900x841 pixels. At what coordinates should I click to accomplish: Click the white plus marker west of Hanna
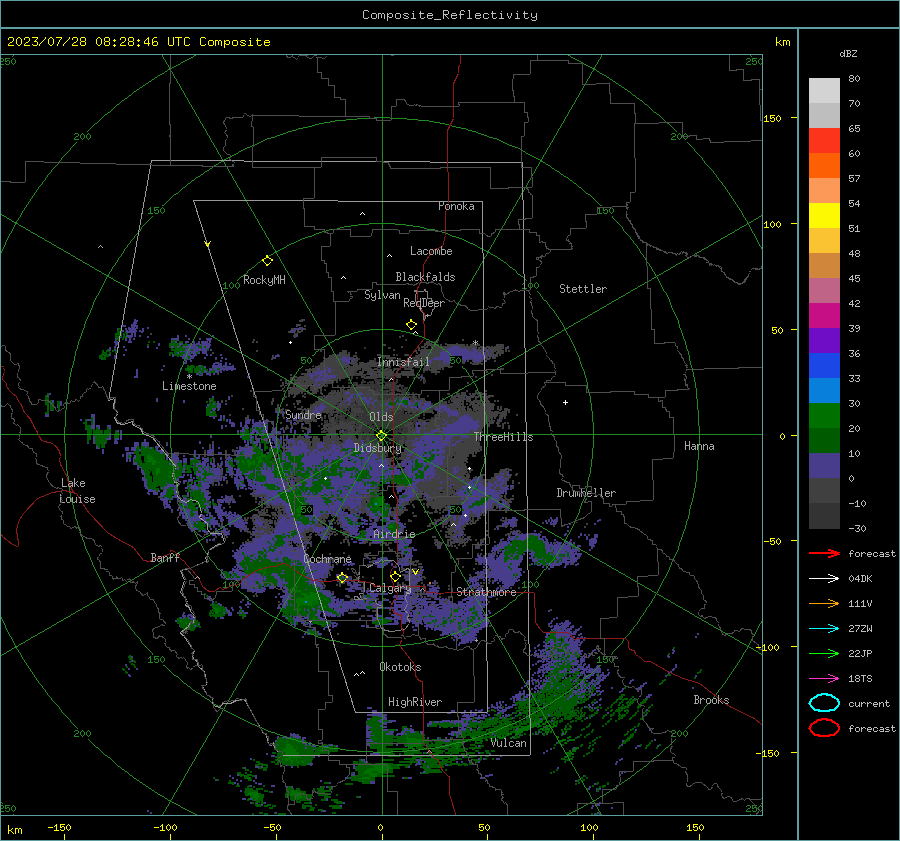[565, 402]
